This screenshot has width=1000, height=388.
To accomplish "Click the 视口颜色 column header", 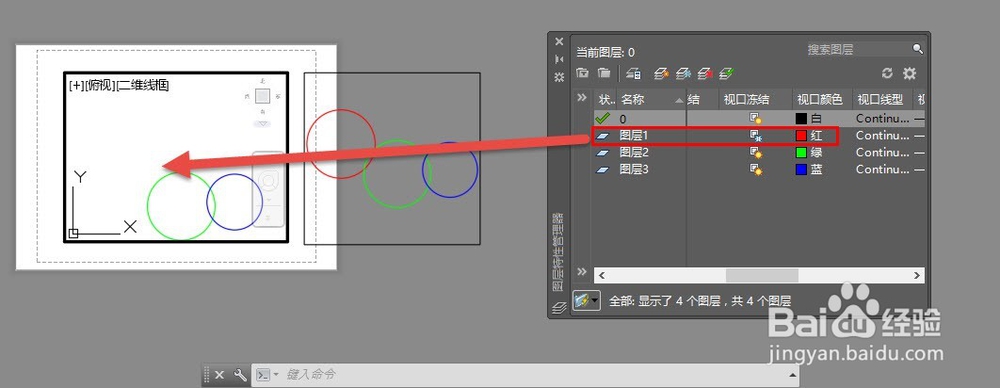I will point(821,100).
